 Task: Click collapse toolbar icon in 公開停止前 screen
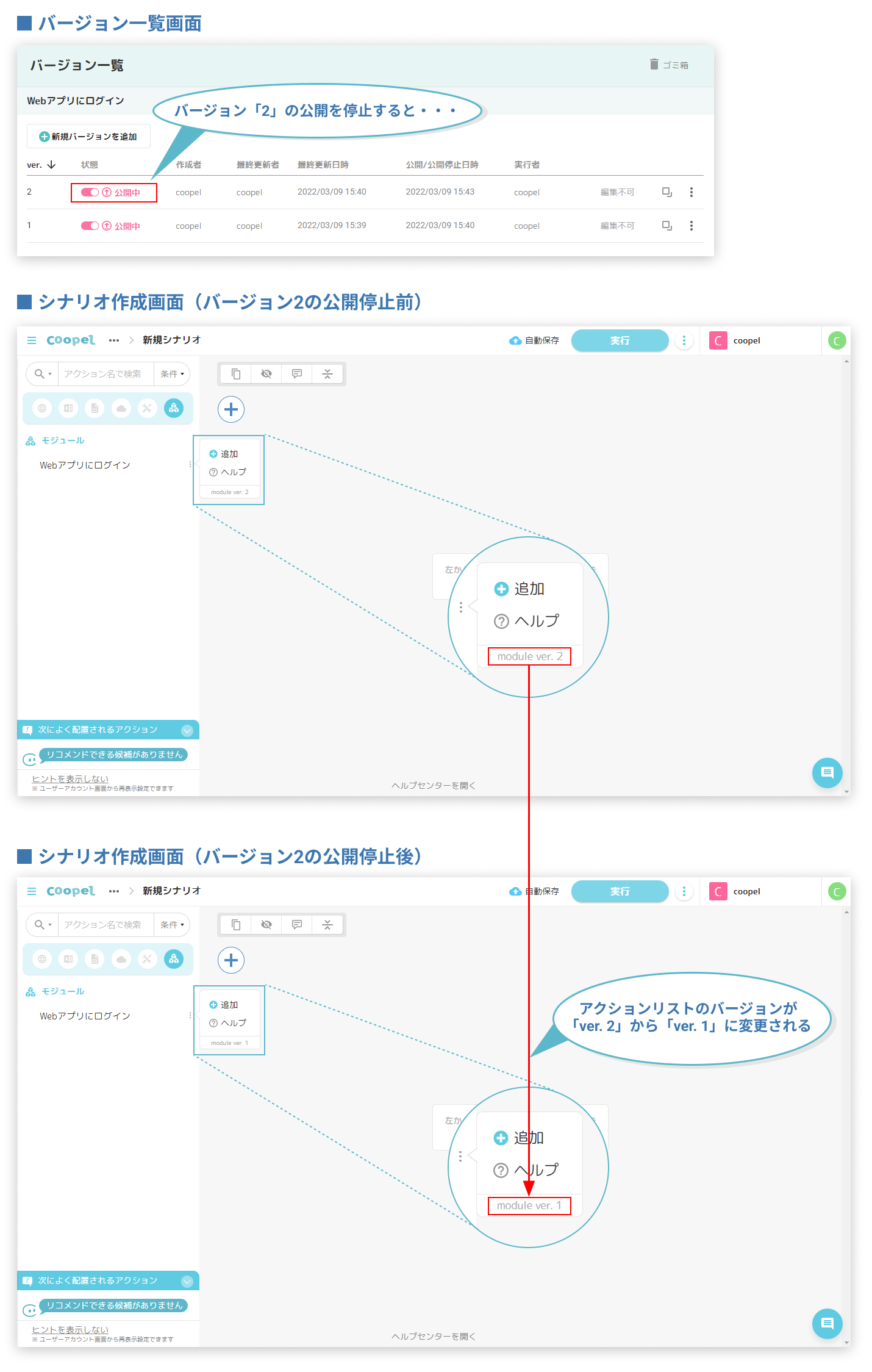click(x=327, y=374)
